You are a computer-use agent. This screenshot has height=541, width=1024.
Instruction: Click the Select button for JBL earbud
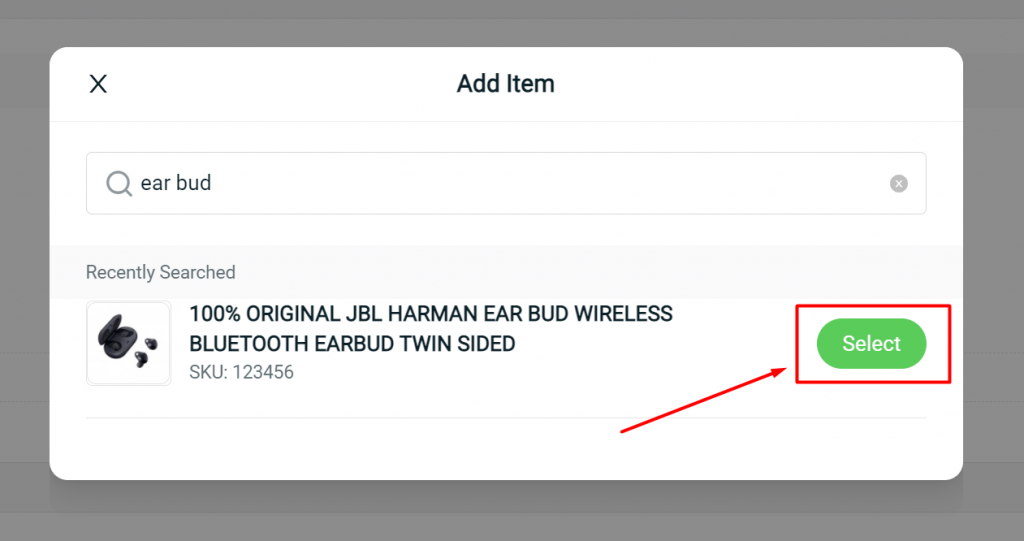(x=871, y=344)
